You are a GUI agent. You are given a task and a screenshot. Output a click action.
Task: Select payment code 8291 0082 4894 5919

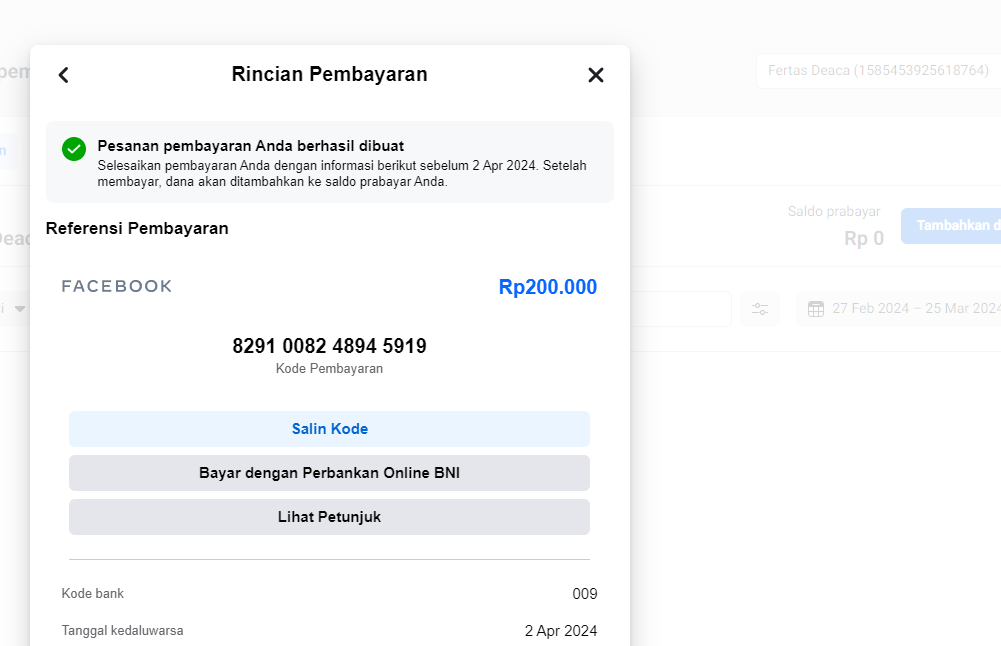(x=329, y=346)
